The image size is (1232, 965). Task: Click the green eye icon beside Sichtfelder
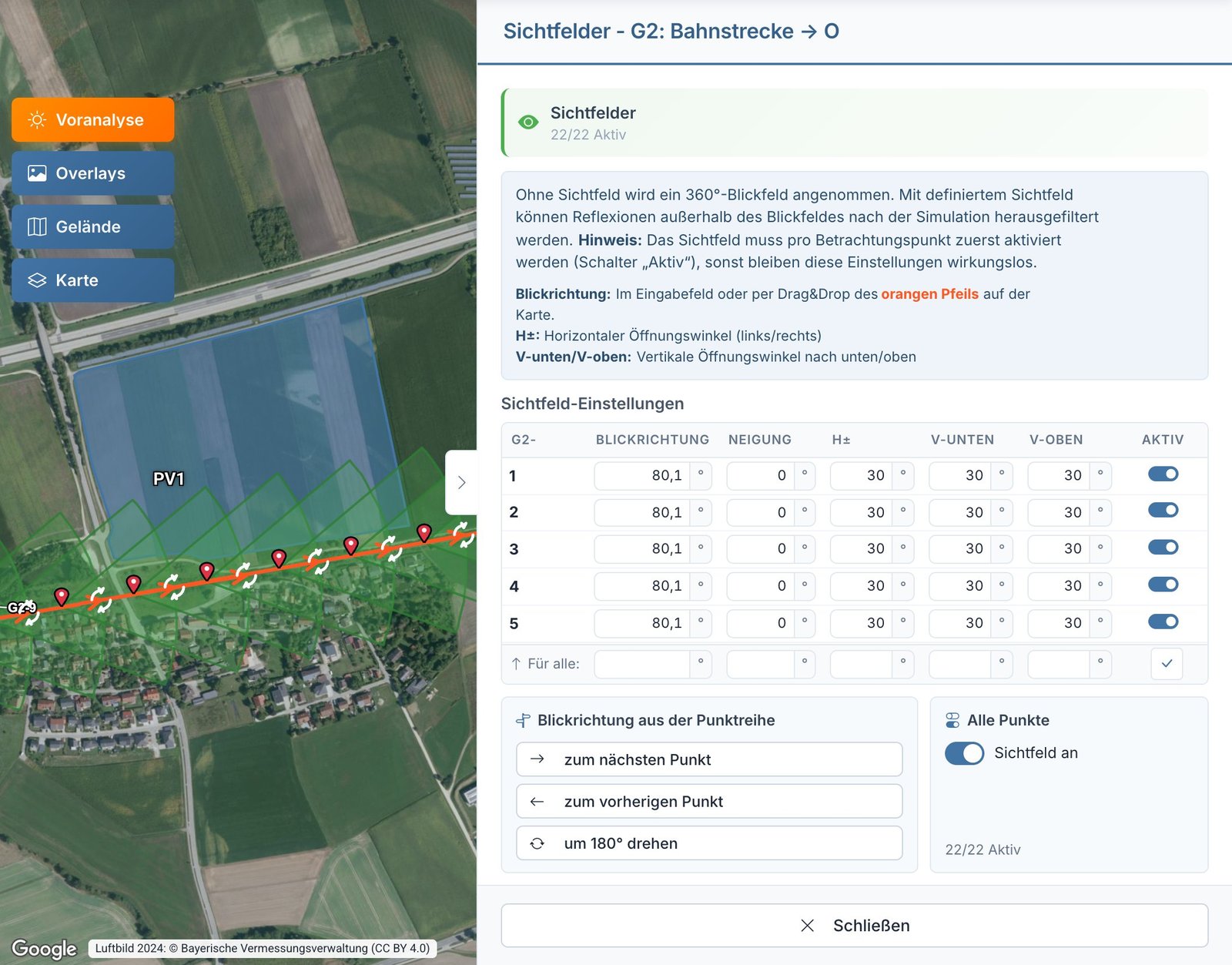pos(528,122)
